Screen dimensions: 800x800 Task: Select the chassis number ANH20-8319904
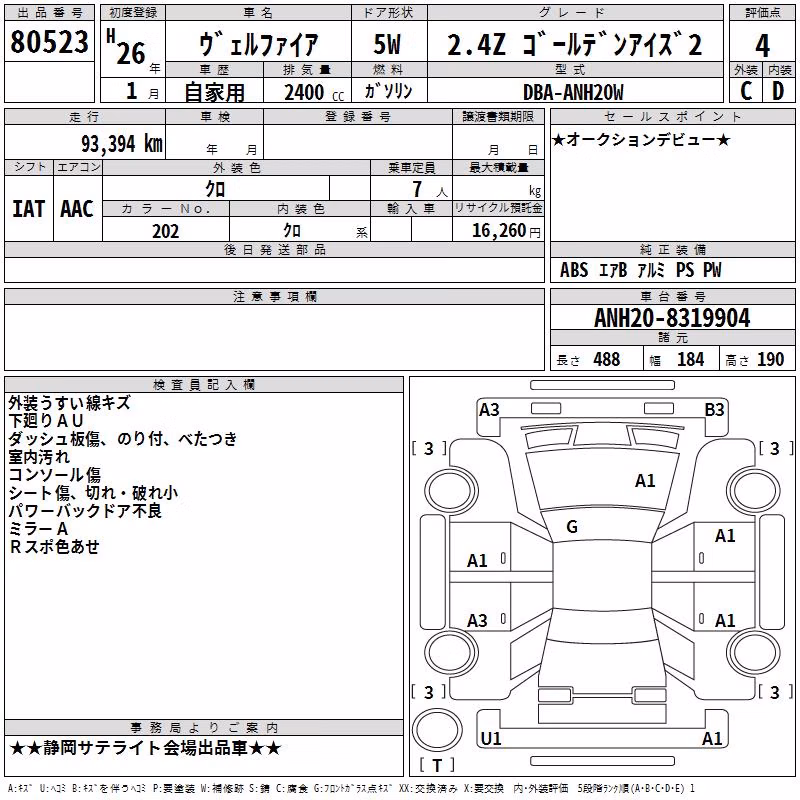coord(672,318)
